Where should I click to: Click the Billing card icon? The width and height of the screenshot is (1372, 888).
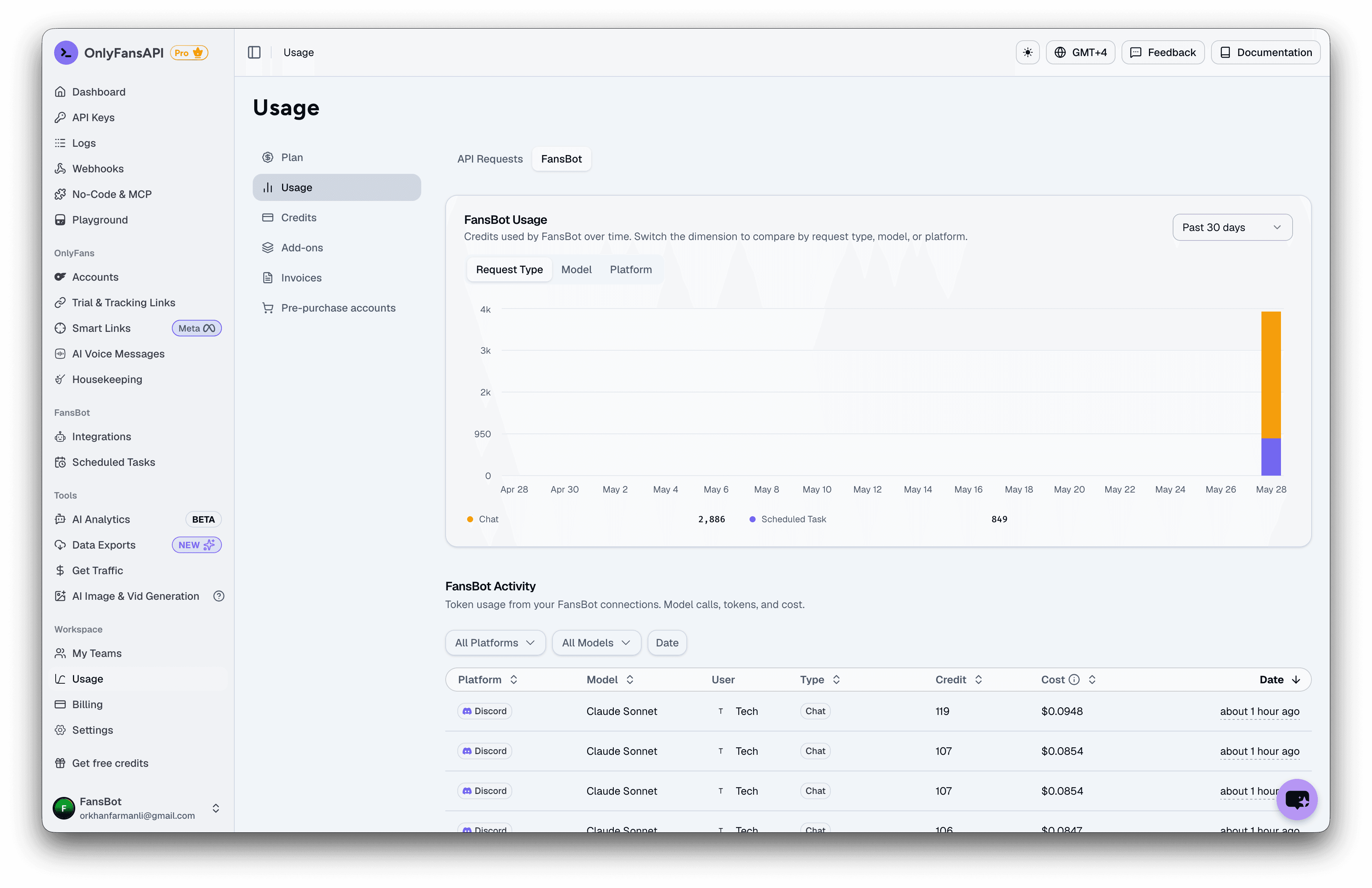60,704
